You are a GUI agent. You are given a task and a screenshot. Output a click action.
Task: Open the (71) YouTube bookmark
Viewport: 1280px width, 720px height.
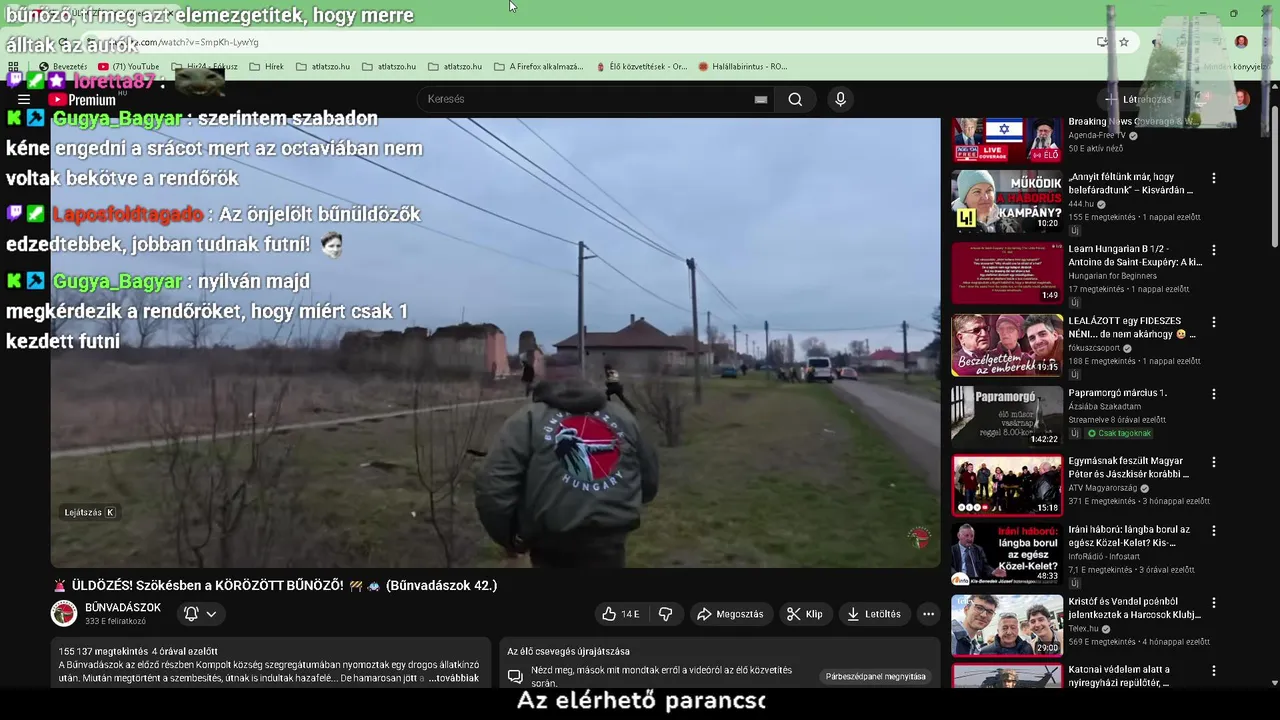click(x=128, y=67)
